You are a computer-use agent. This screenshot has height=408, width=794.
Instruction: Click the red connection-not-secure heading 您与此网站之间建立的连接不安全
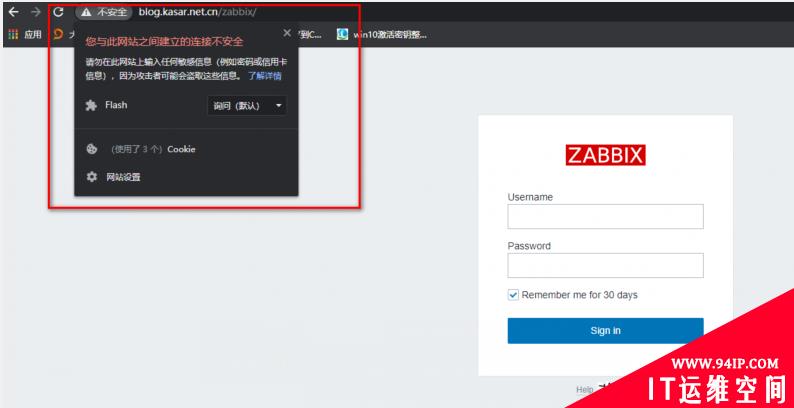164,42
